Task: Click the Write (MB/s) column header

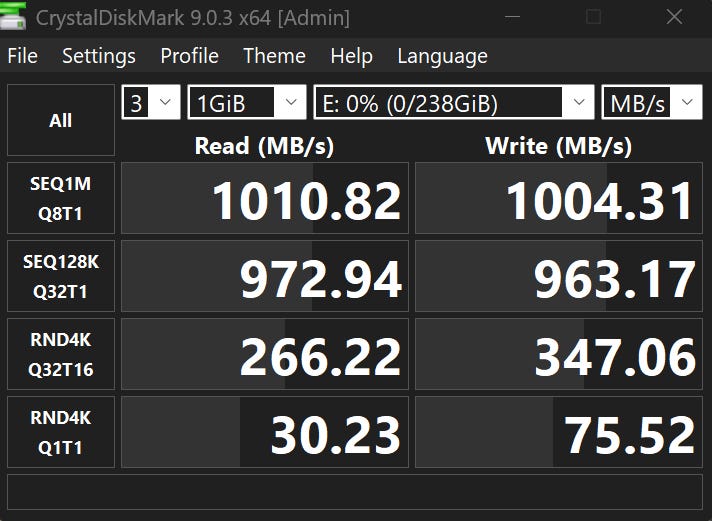Action: coord(559,146)
